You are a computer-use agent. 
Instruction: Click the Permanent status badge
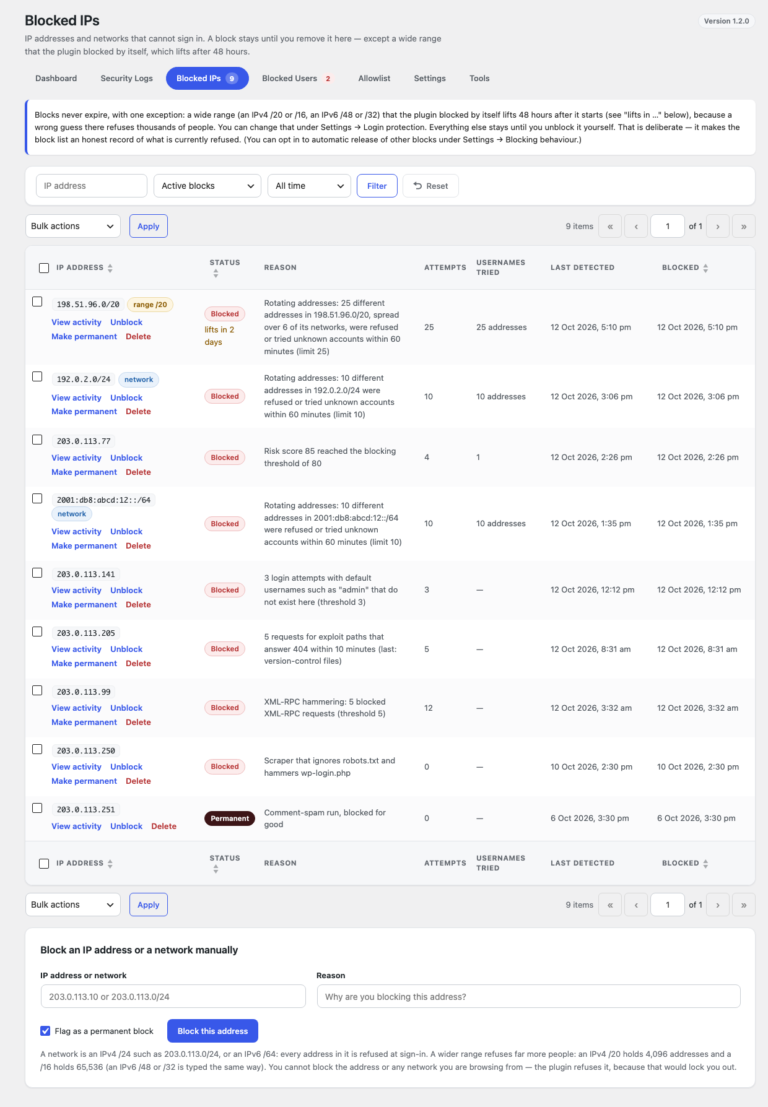(229, 819)
